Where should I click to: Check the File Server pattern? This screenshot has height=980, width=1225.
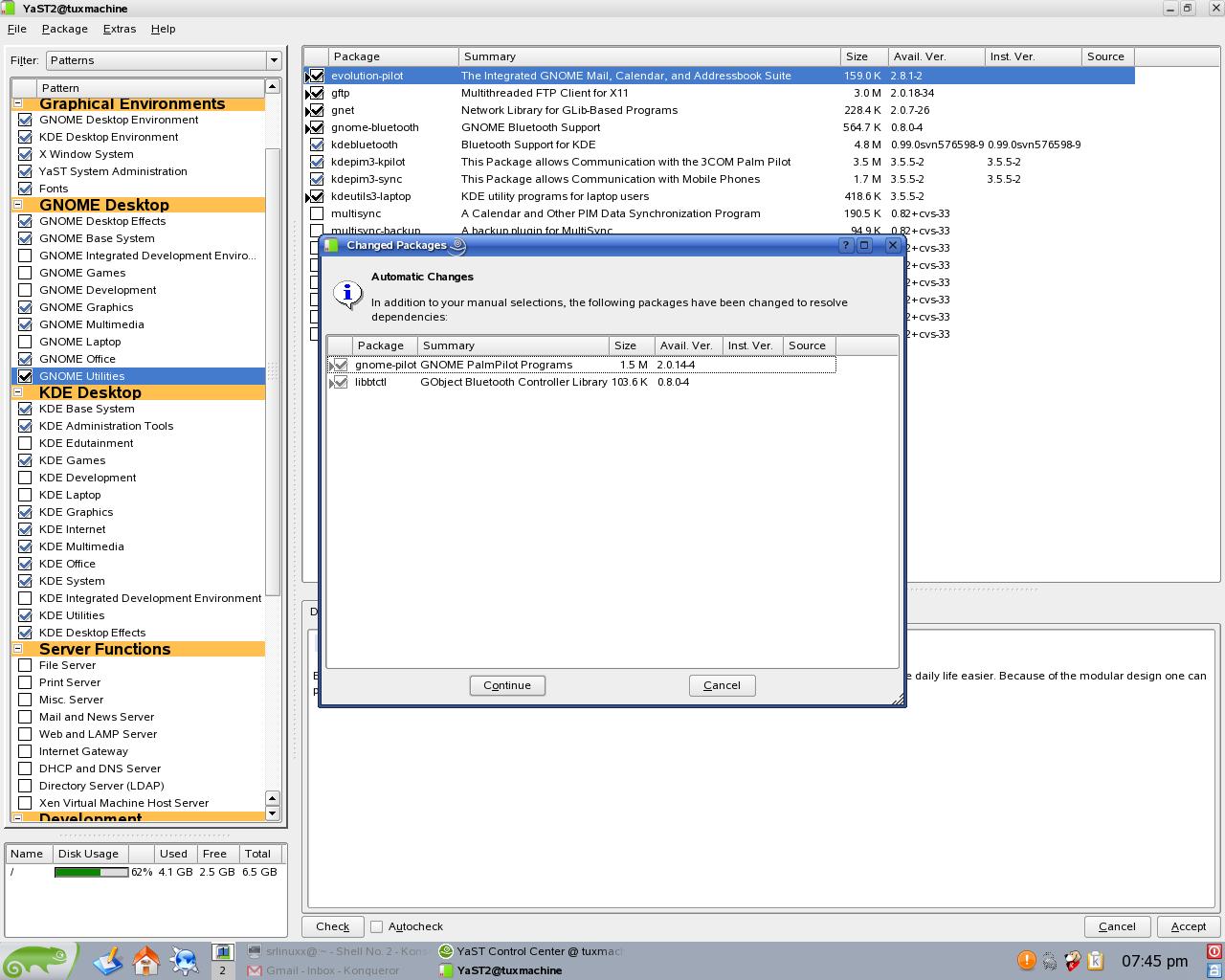(x=25, y=665)
